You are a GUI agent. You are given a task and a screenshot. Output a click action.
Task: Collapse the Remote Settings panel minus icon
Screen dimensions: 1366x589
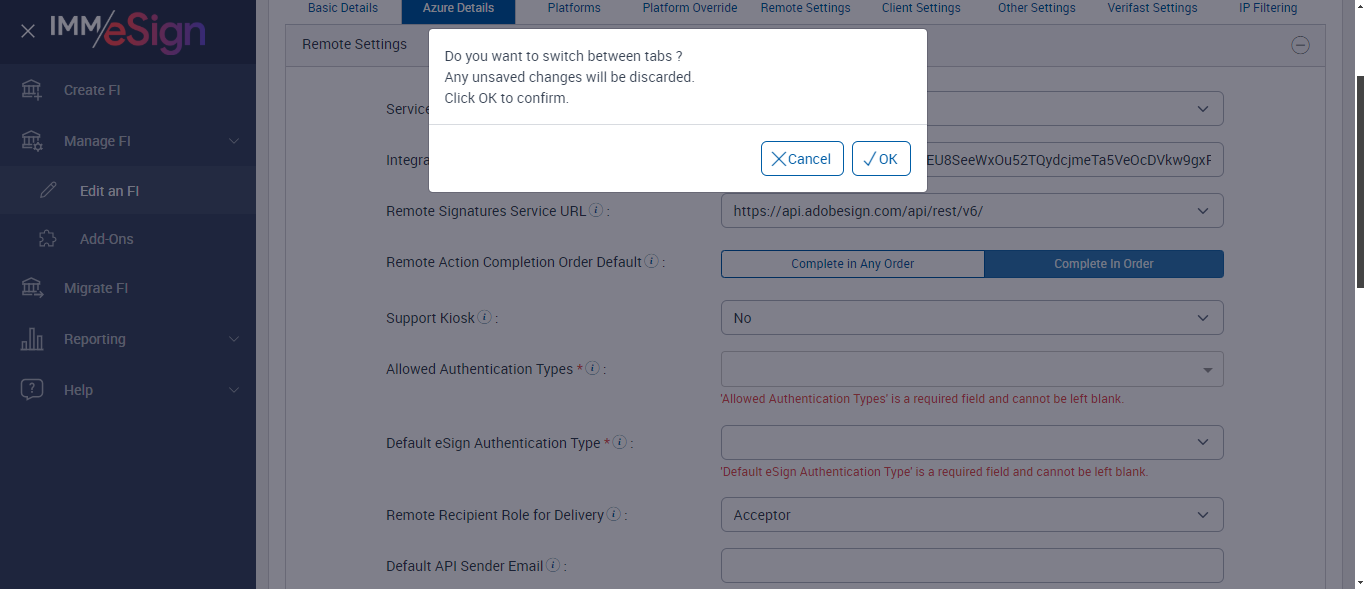tap(1300, 45)
